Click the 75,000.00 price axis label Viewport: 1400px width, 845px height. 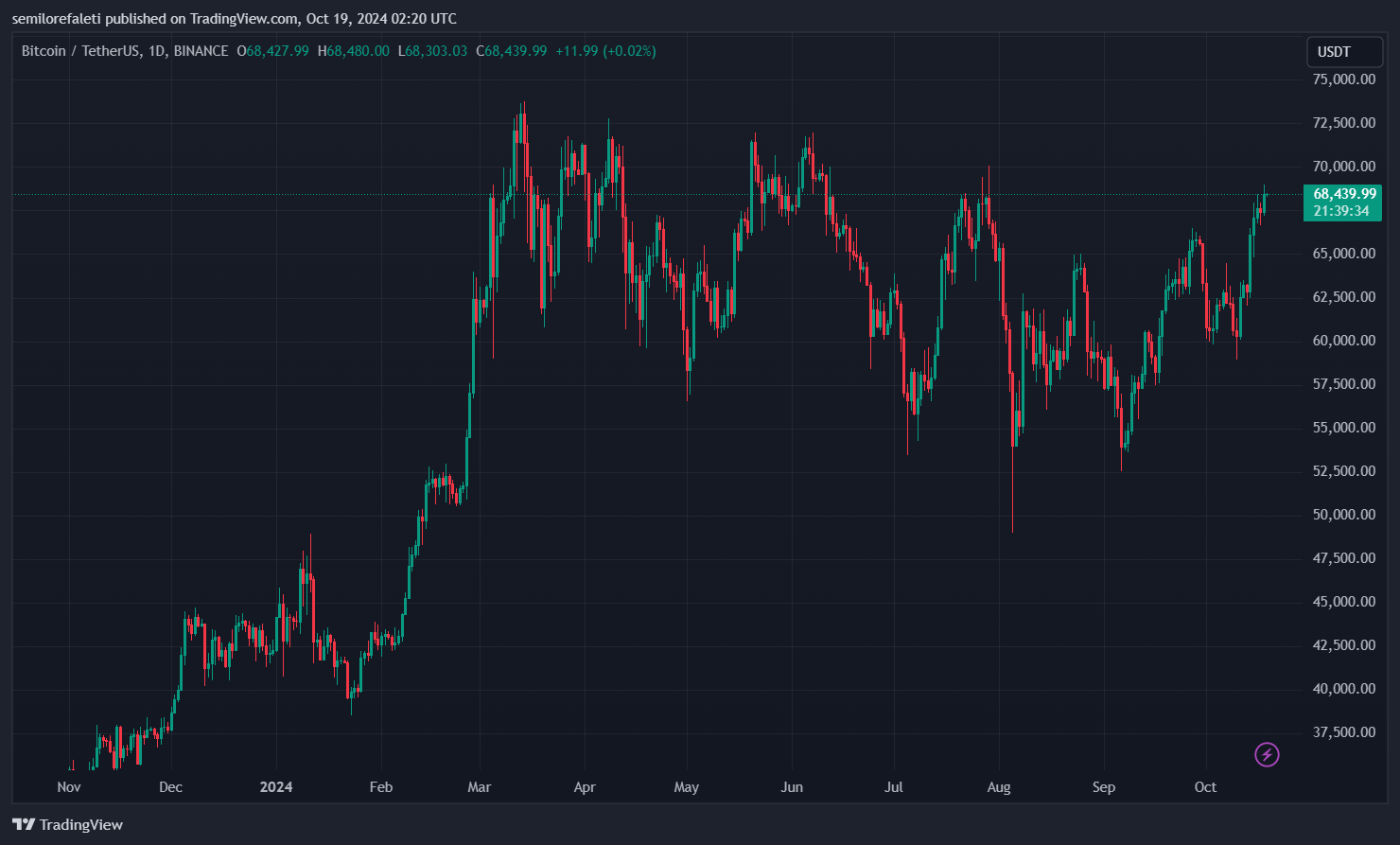pos(1344,79)
